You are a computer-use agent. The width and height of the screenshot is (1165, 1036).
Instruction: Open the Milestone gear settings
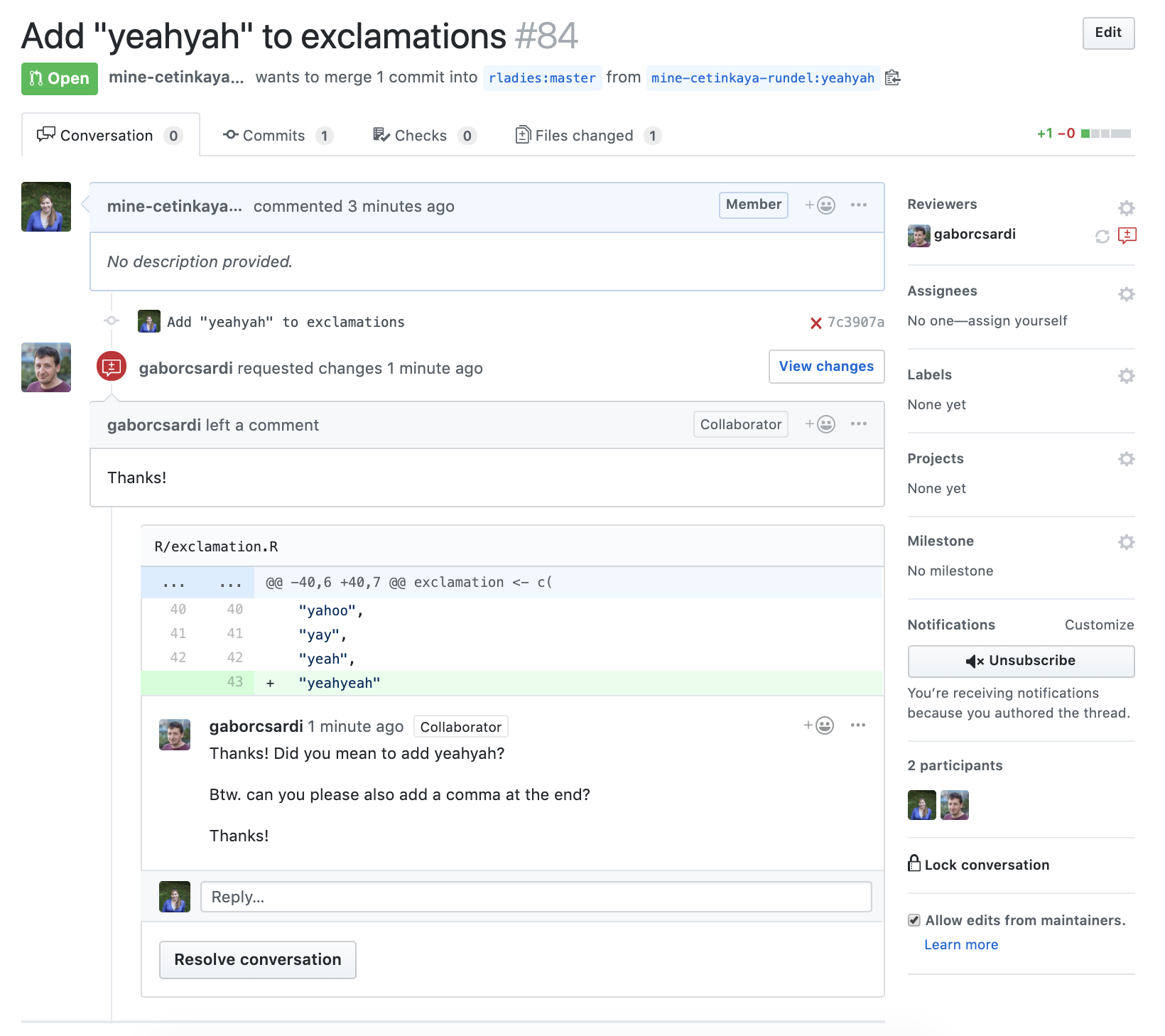[1126, 542]
